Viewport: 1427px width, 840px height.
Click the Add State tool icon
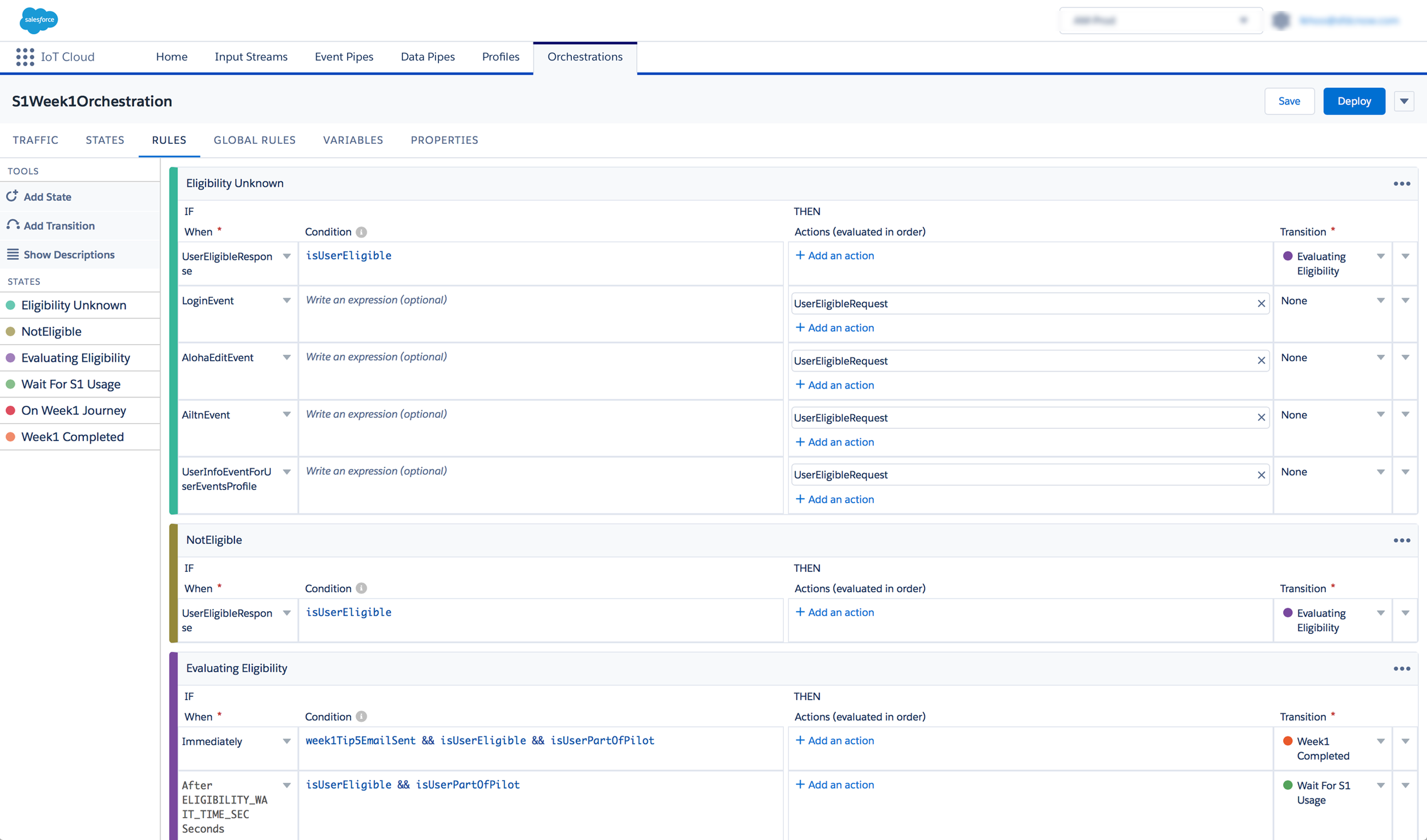[x=12, y=196]
